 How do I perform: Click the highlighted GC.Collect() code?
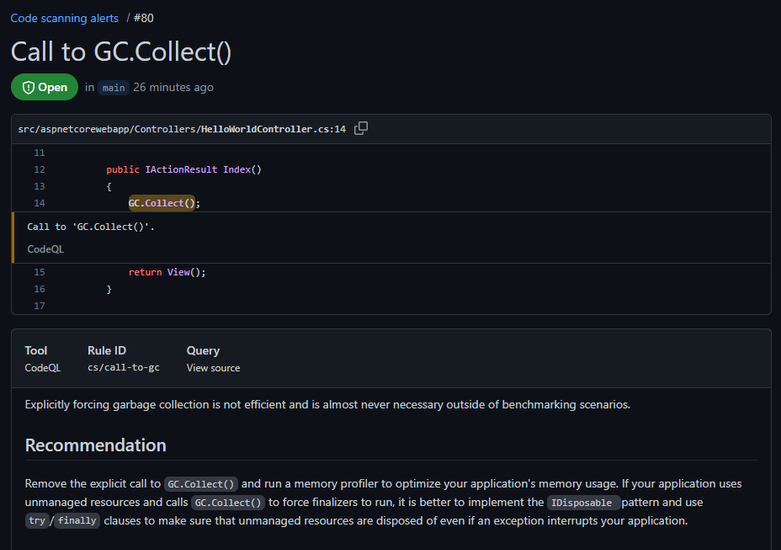pyautogui.click(x=164, y=203)
